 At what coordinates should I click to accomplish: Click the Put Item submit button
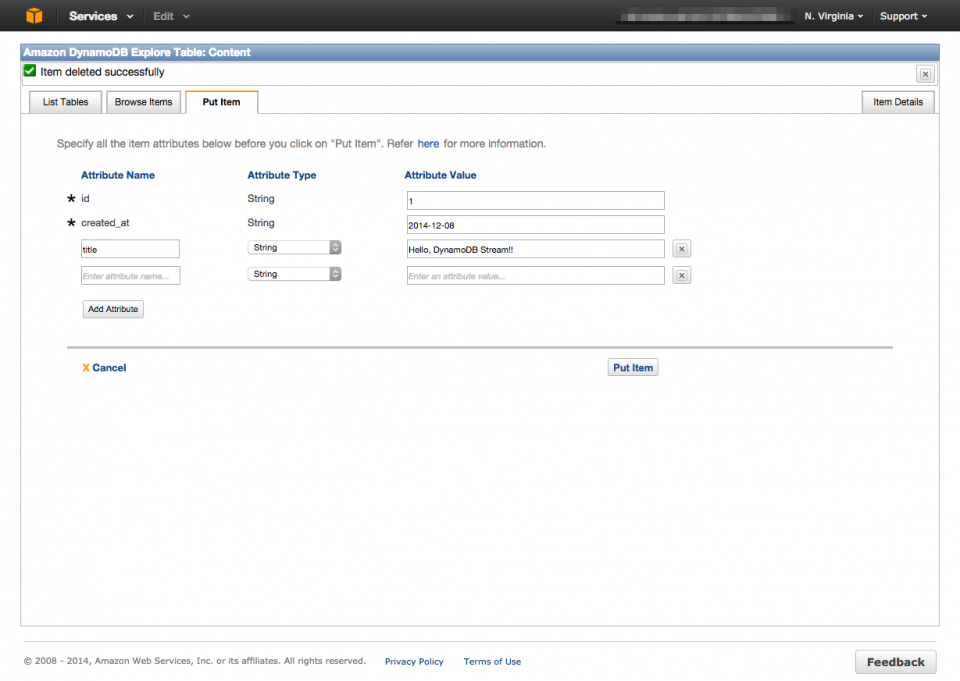click(x=633, y=367)
